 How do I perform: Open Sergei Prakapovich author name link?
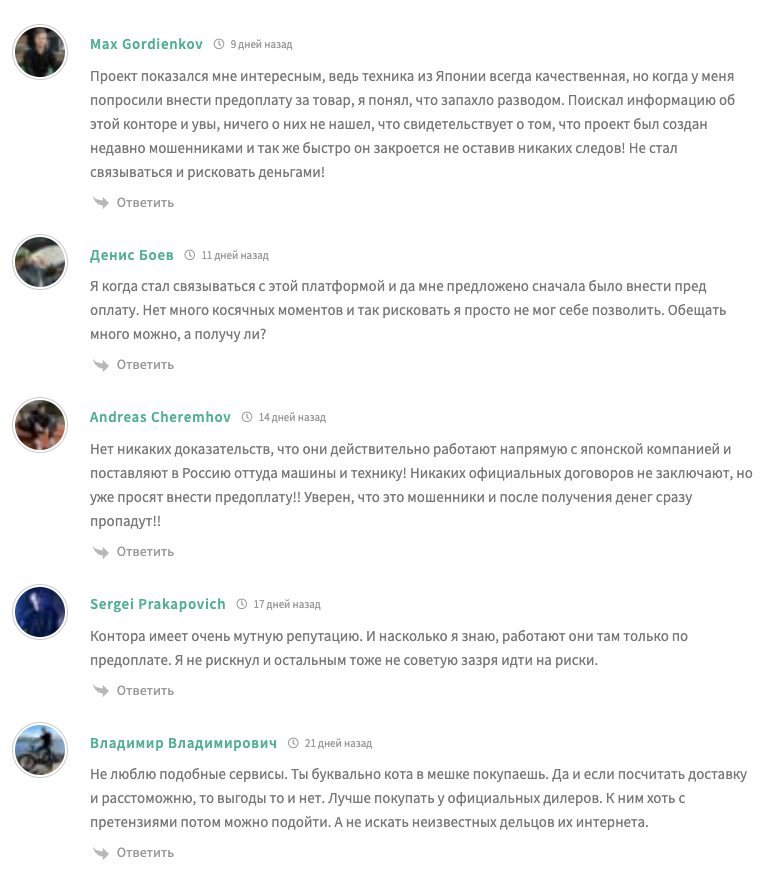pos(158,604)
